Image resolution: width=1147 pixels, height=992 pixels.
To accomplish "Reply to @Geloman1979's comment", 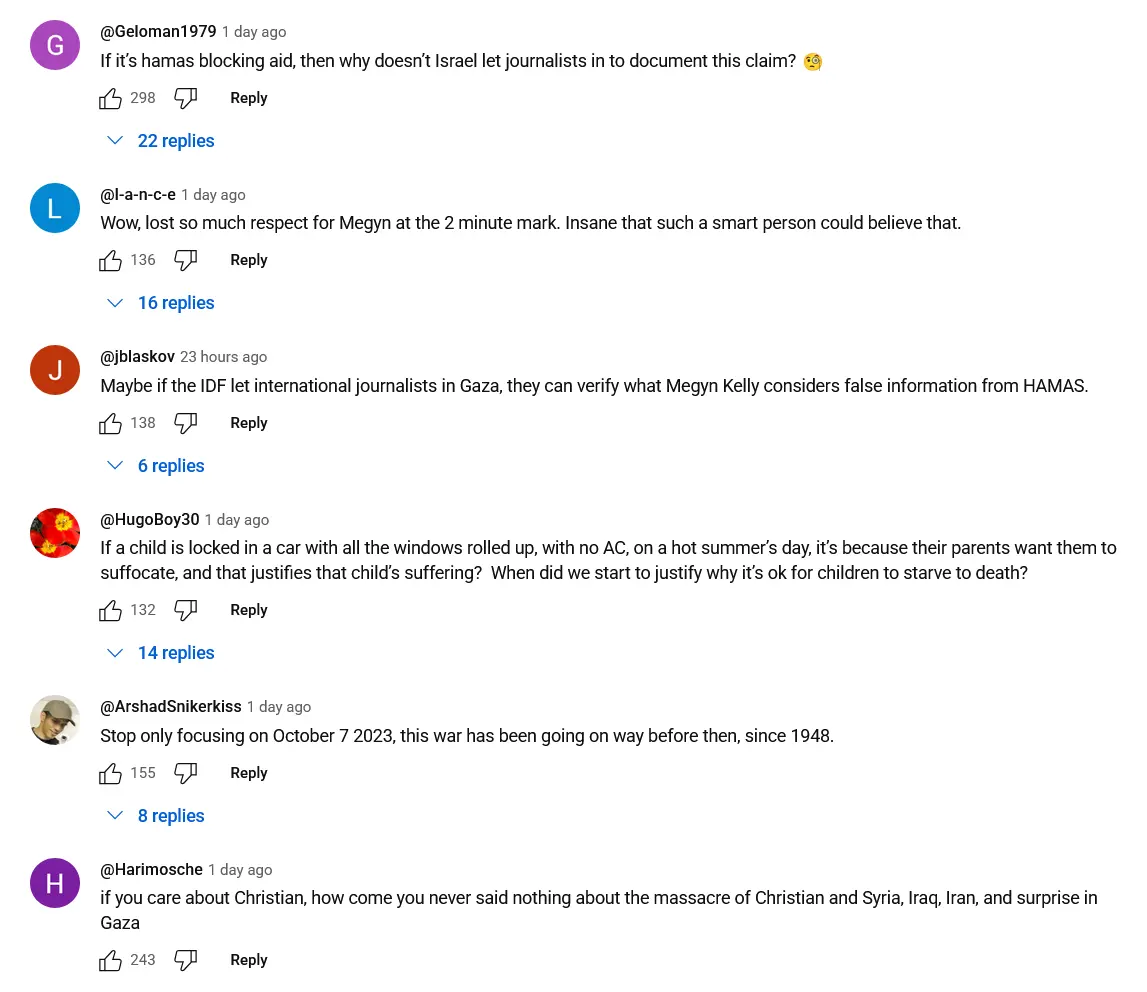I will coord(249,98).
